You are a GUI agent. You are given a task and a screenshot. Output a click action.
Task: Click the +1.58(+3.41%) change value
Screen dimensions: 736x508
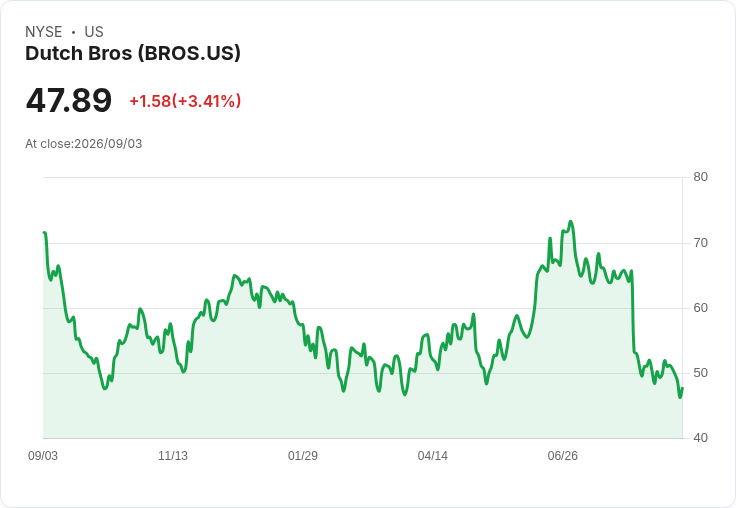click(185, 101)
